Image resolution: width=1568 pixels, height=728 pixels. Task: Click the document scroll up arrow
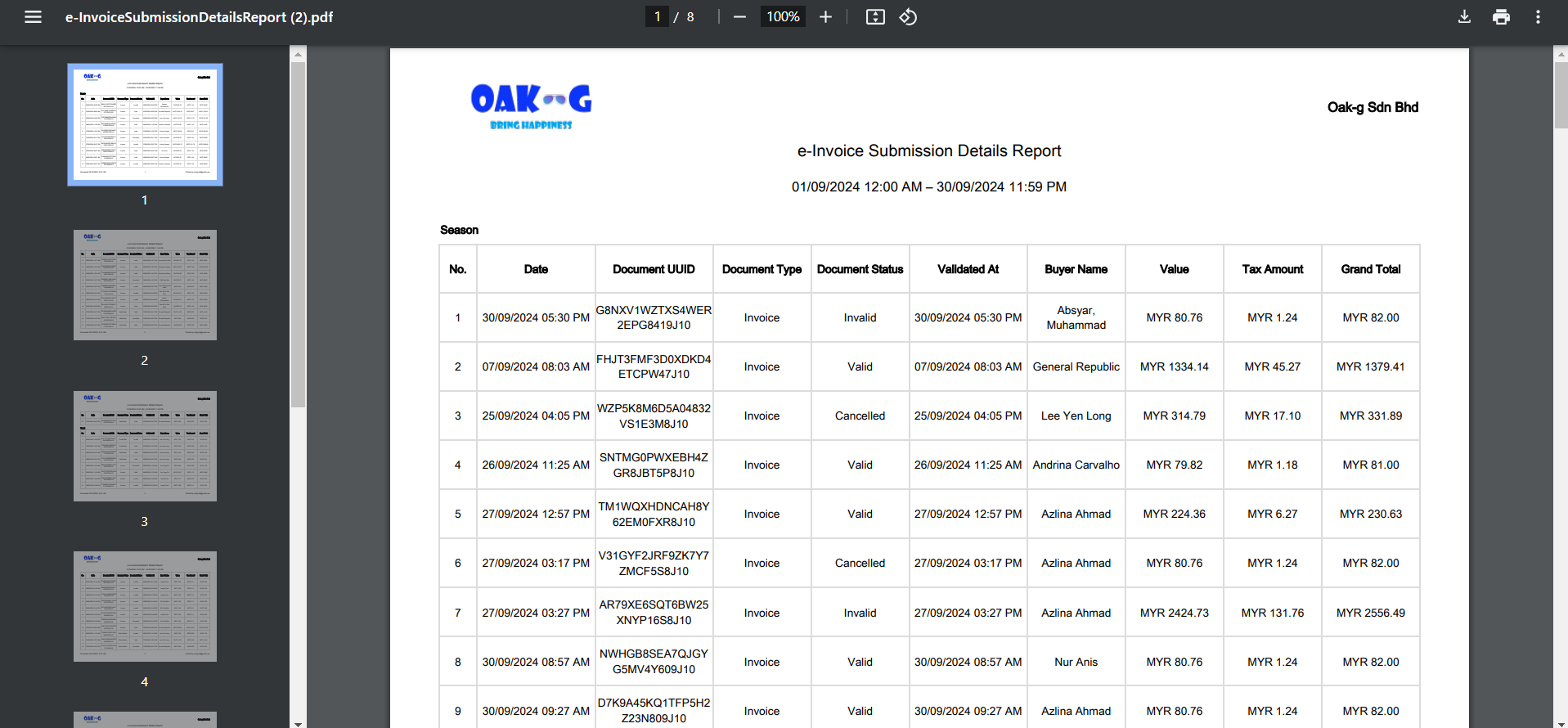pos(1561,54)
